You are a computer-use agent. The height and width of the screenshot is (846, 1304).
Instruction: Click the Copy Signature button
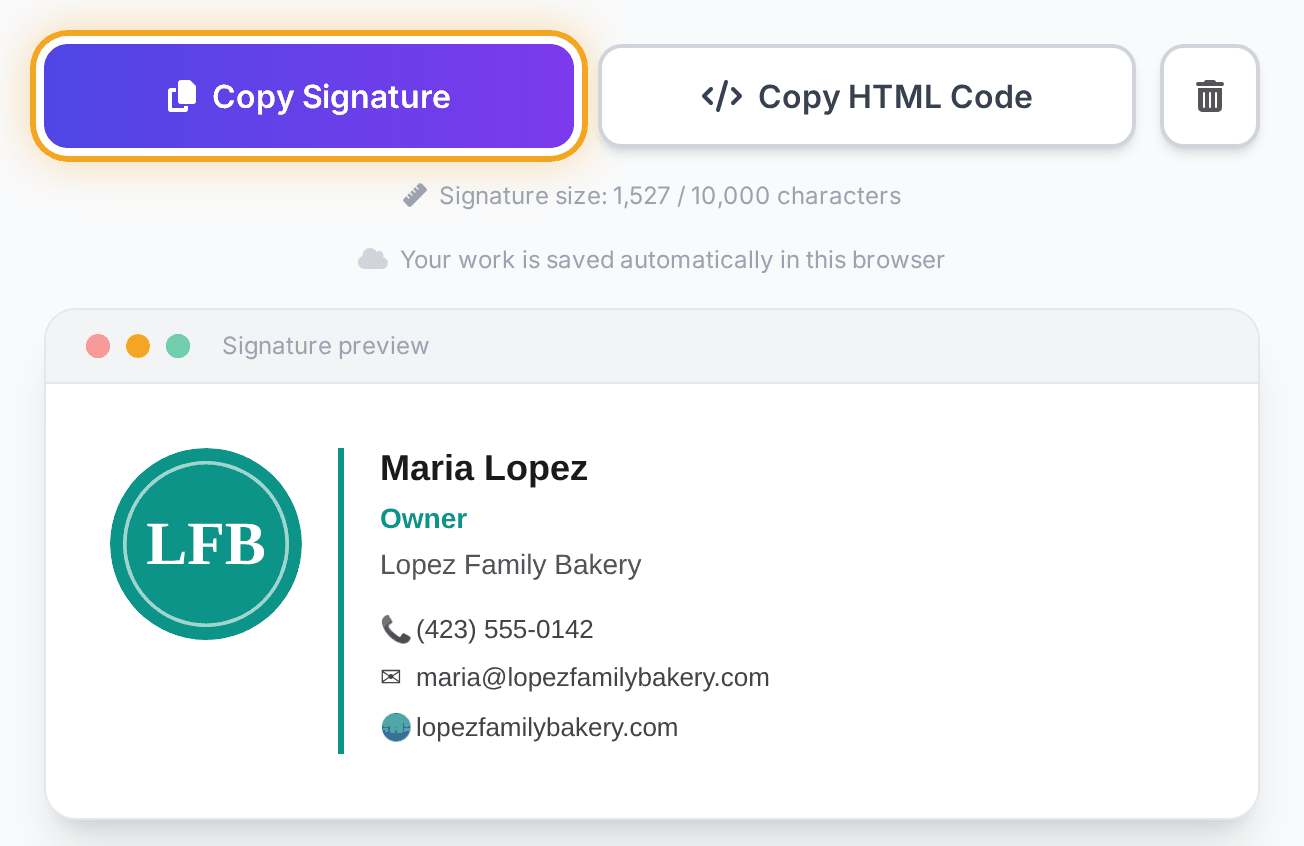tap(309, 96)
